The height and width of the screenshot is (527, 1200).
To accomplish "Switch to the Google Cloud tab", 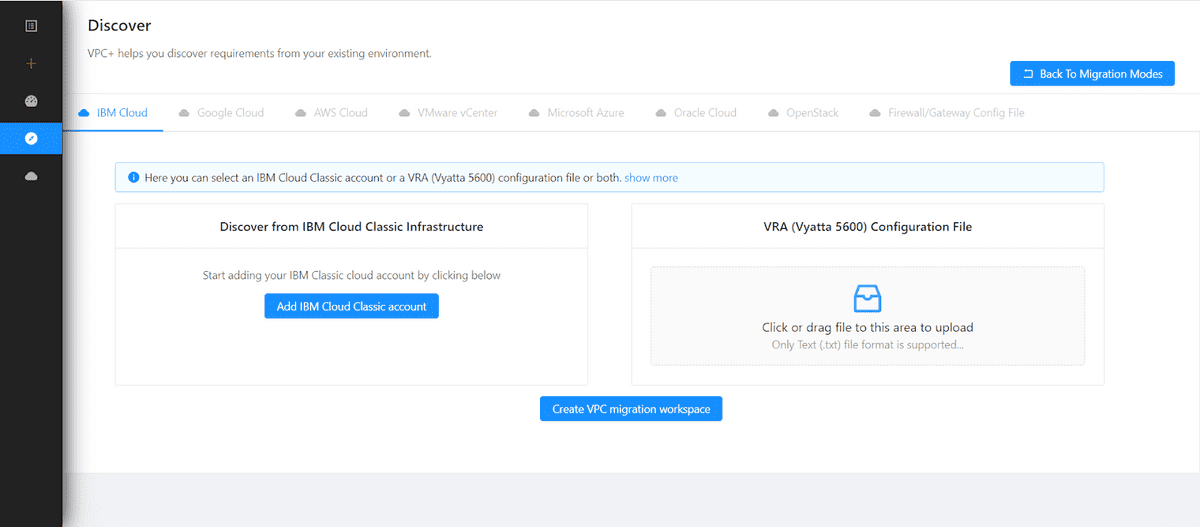I will (x=221, y=113).
